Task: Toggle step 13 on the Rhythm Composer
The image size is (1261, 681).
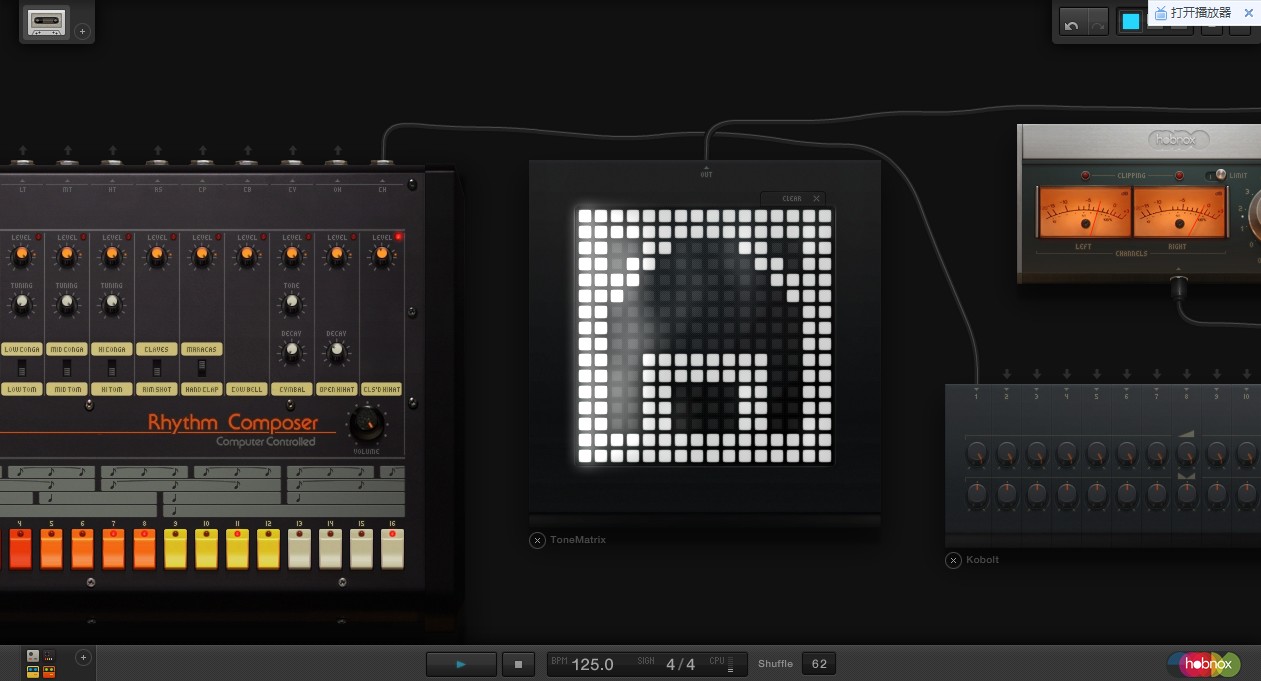Action: tap(299, 549)
